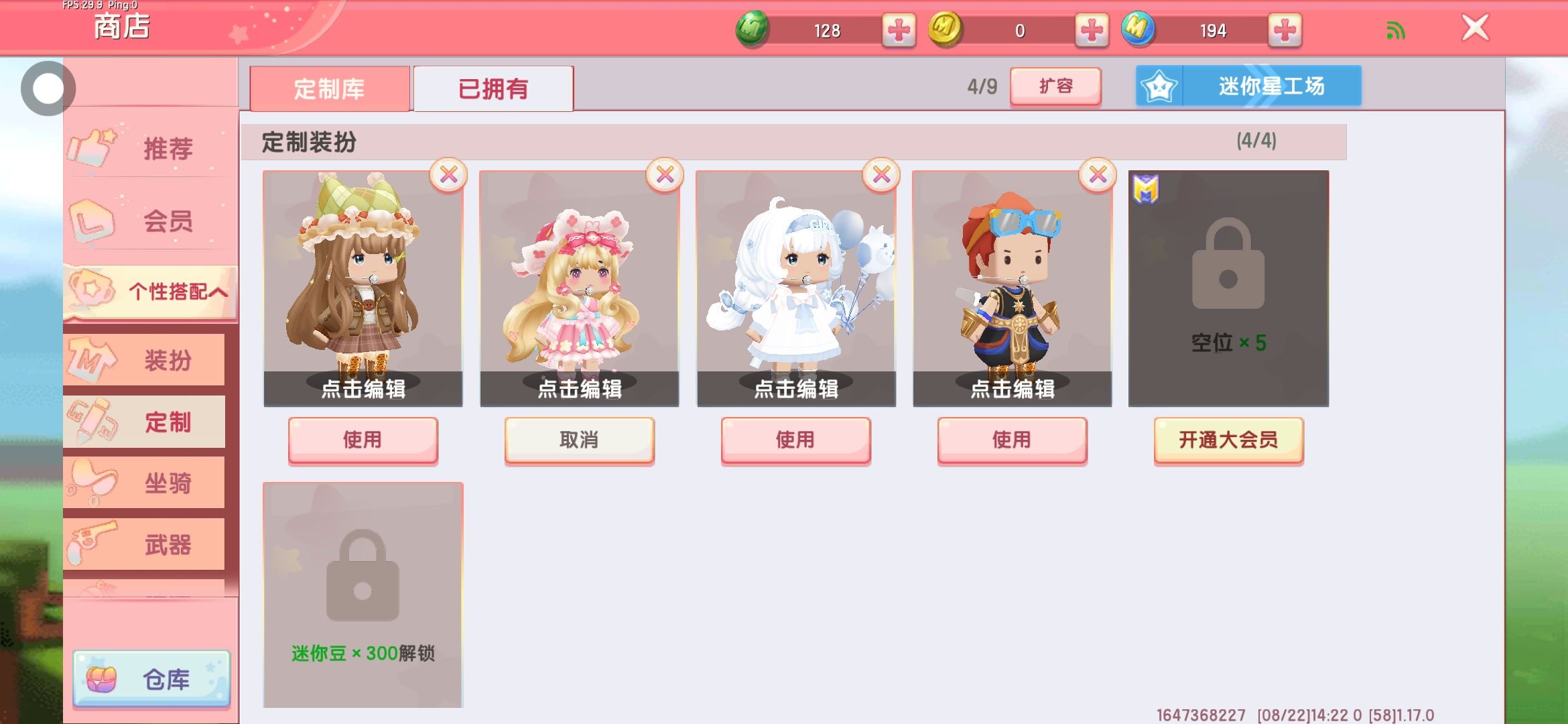Add more green mini beans with plus
The image size is (1568, 724).
[x=899, y=30]
